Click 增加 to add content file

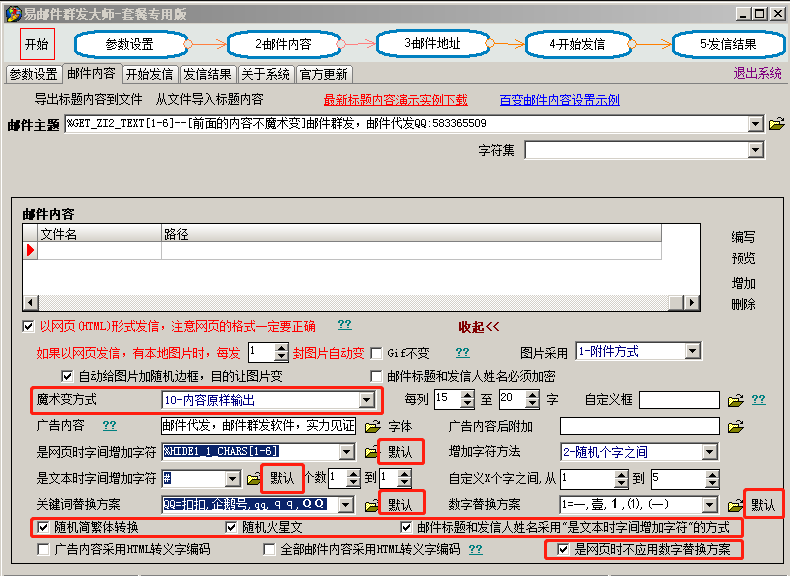point(743,283)
